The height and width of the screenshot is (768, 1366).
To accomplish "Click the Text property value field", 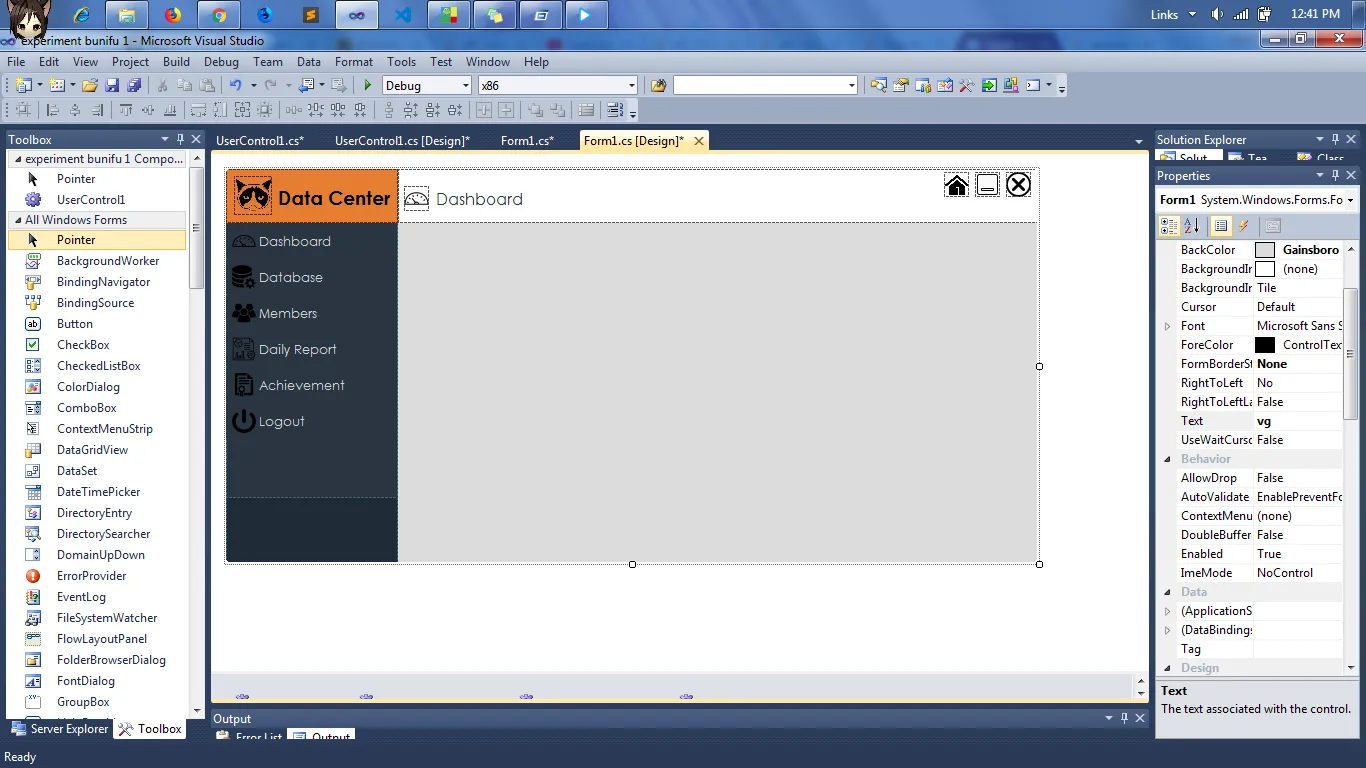I will (1298, 421).
